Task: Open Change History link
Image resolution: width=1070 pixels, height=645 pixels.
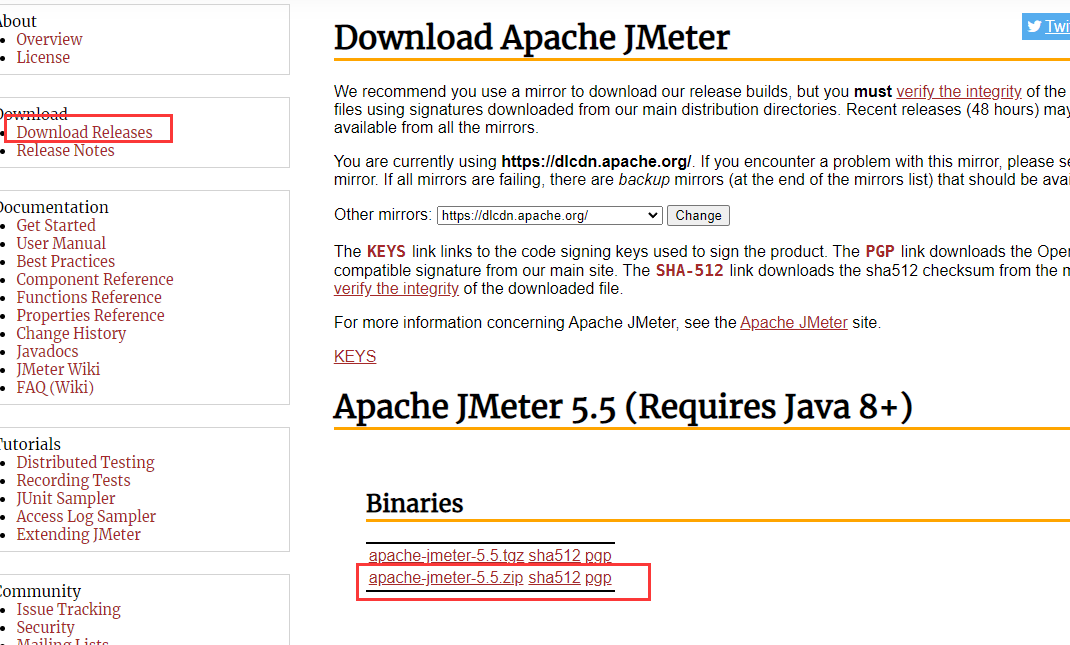Action: (71, 334)
